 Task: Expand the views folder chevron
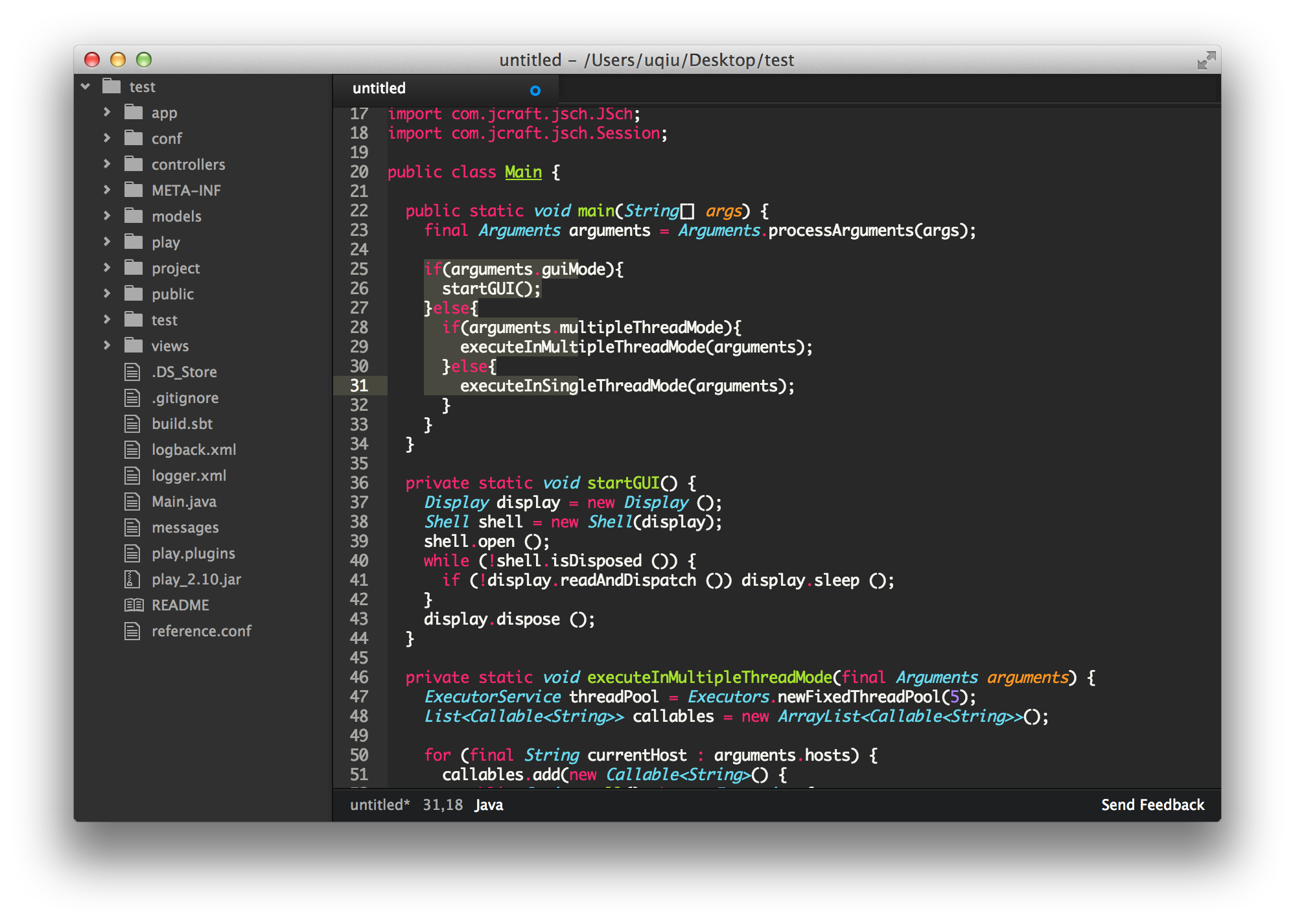[x=107, y=345]
